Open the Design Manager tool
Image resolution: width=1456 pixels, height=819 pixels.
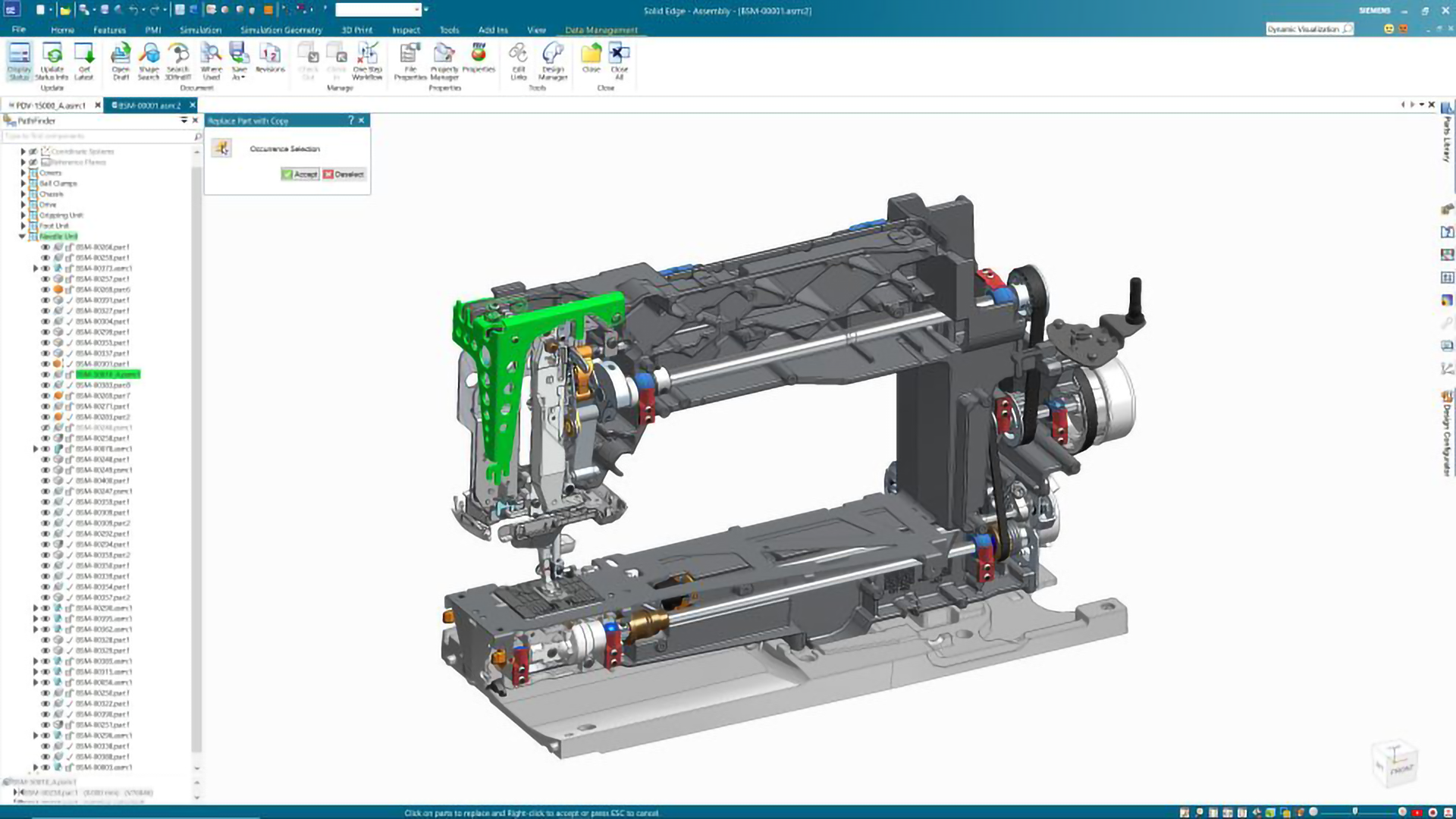(x=553, y=61)
